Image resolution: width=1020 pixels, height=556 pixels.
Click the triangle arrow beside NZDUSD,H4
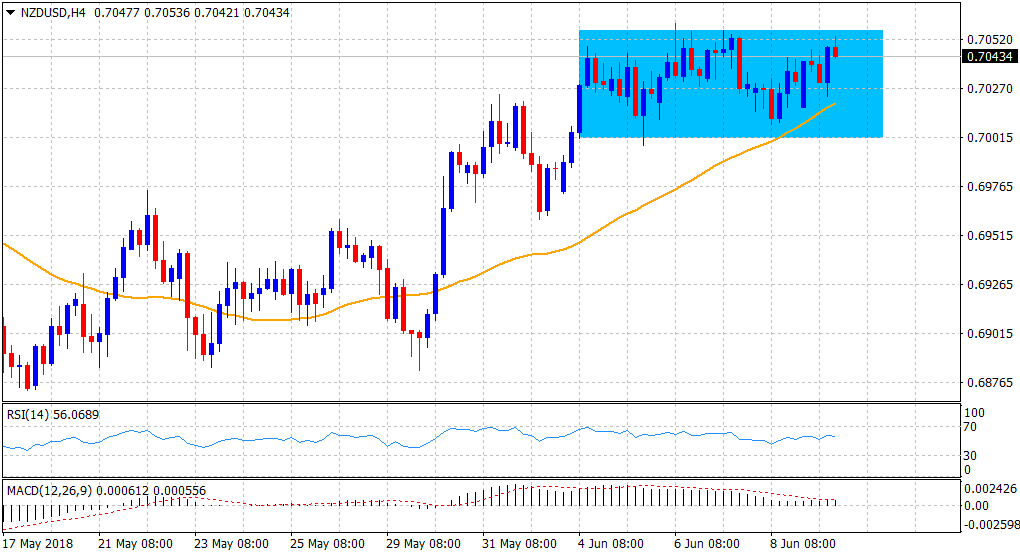tap(10, 11)
